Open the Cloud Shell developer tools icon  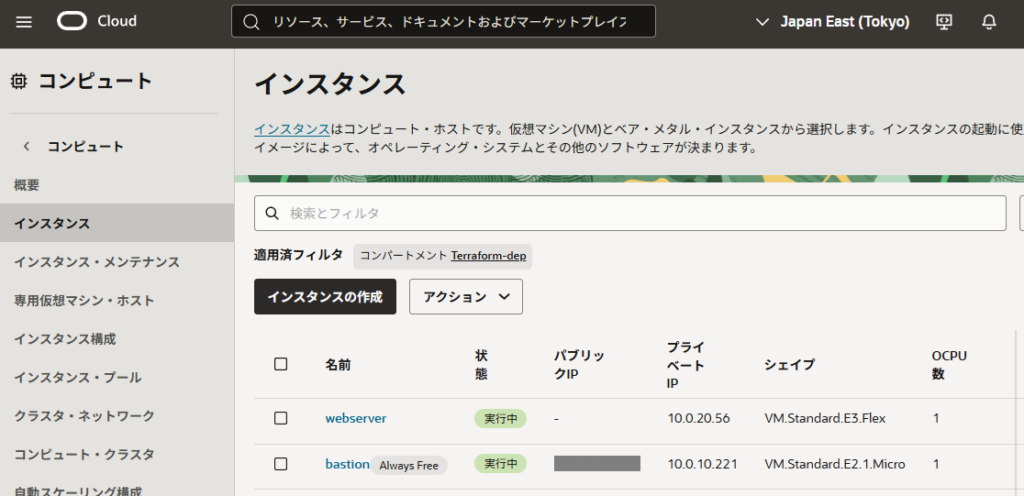pyautogui.click(x=943, y=22)
